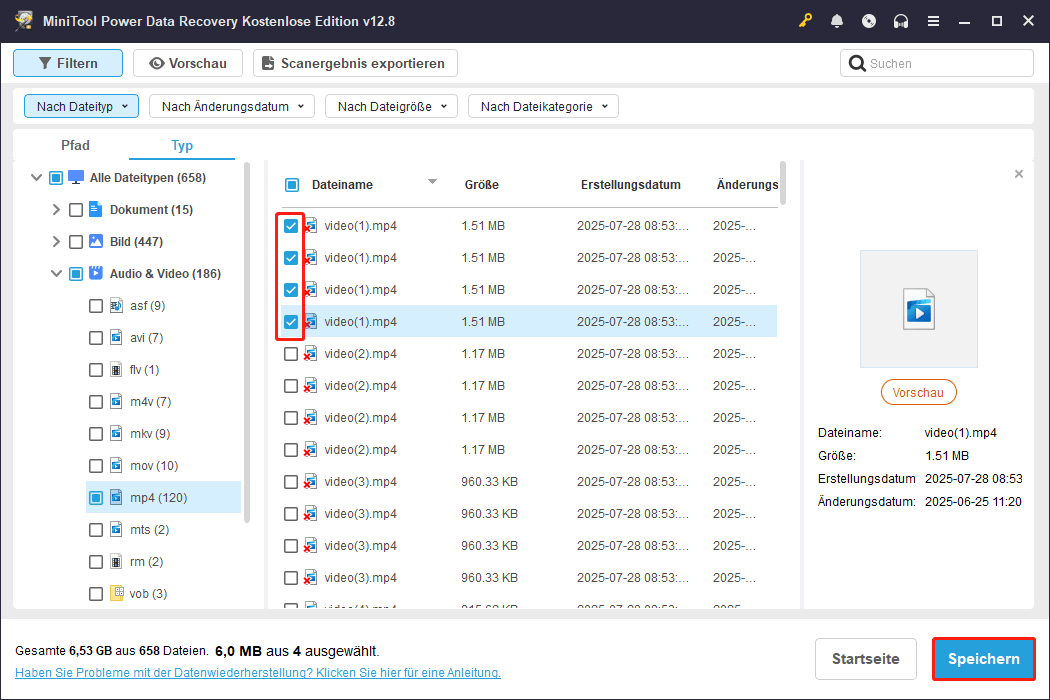Viewport: 1050px width, 700px height.
Task: Select the mp4 (120) tree item
Action: pos(163,498)
